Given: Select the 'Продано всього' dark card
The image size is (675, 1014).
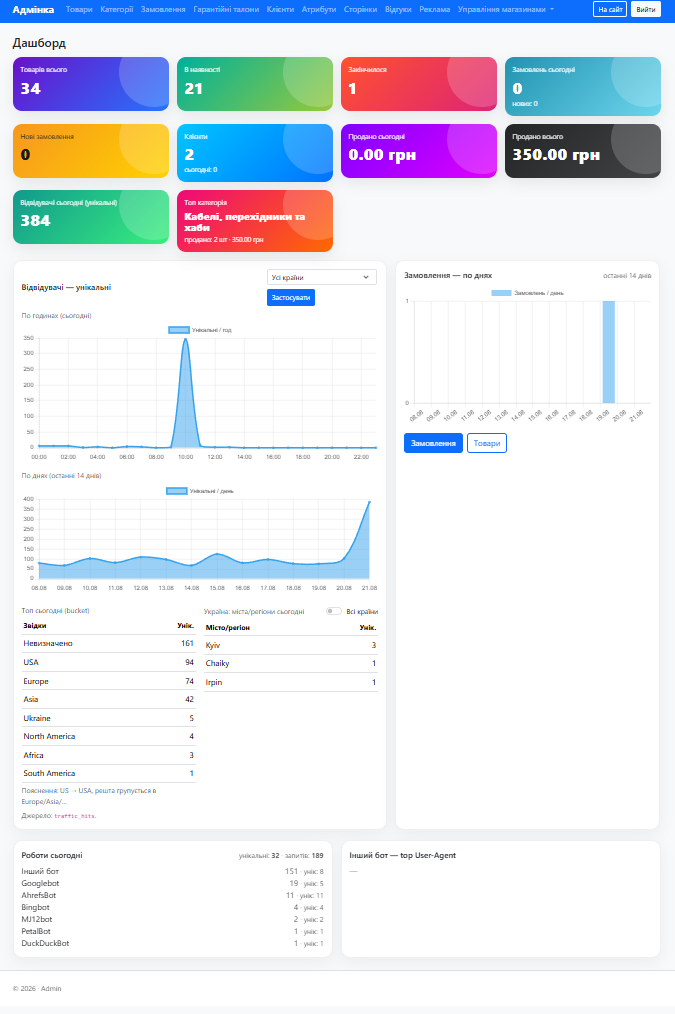Looking at the screenshot, I should (583, 151).
